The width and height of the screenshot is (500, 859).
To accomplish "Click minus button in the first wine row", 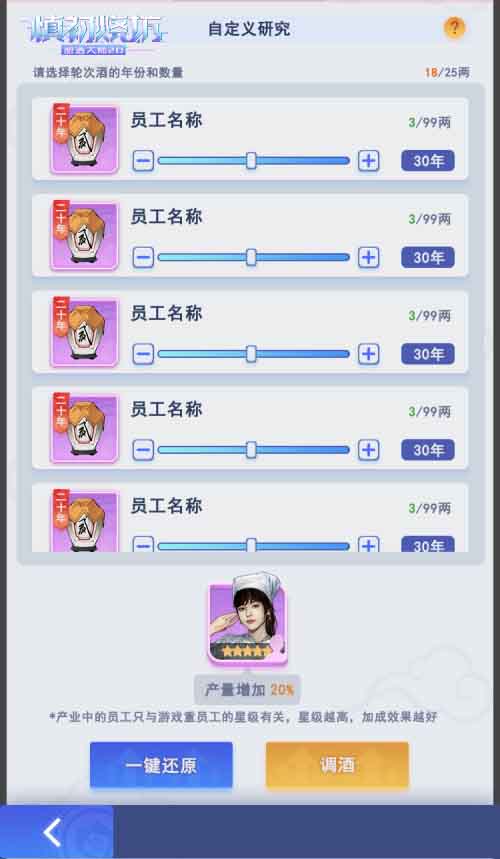I will click(143, 161).
